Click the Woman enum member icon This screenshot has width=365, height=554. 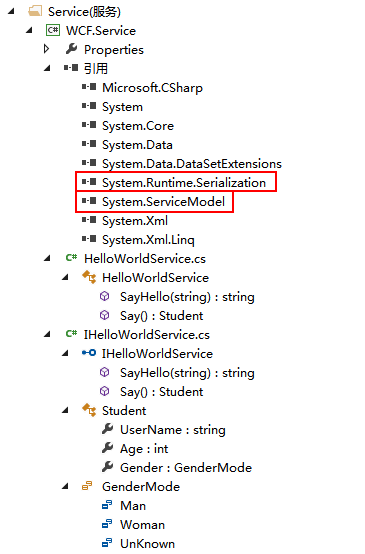(x=107, y=524)
